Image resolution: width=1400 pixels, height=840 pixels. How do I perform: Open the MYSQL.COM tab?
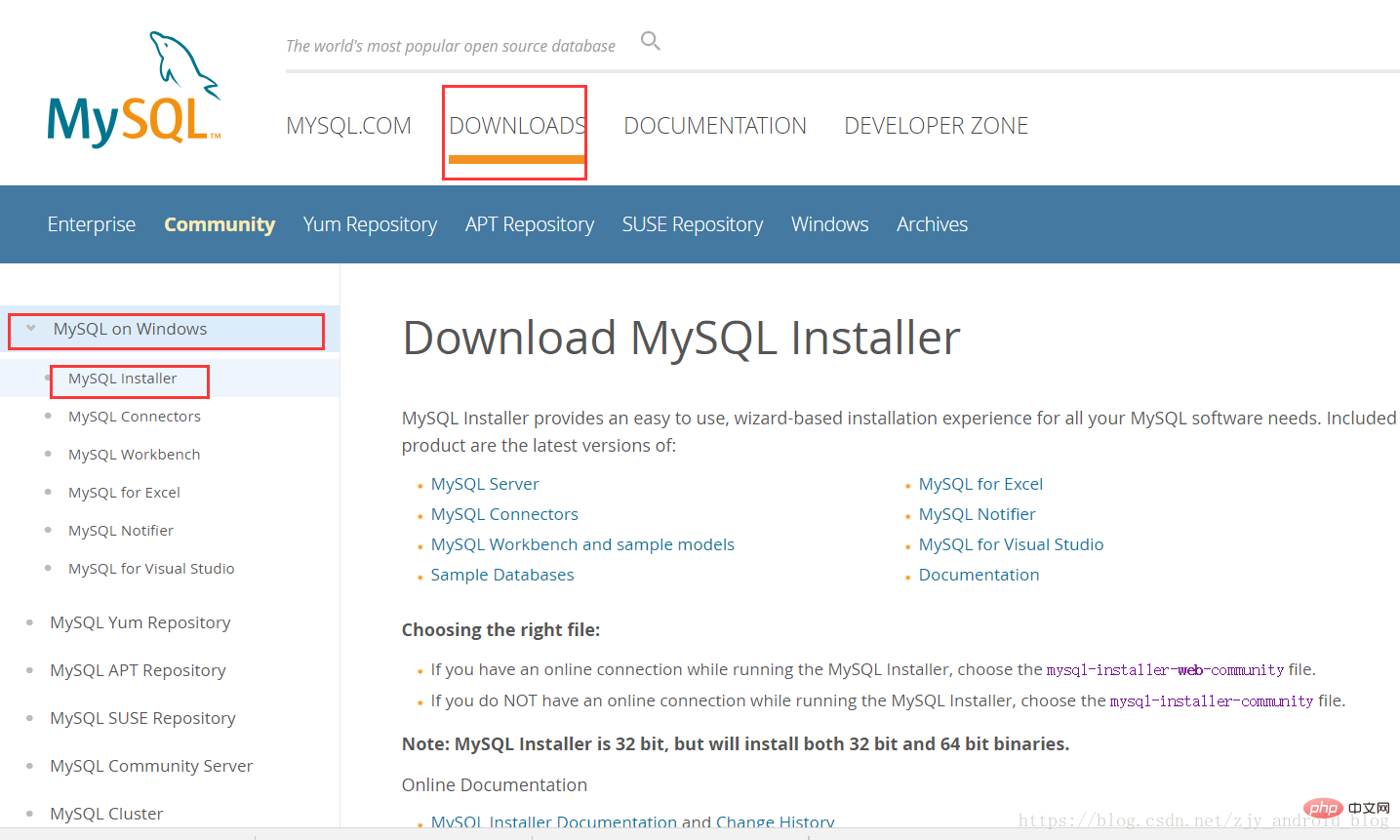point(348,126)
